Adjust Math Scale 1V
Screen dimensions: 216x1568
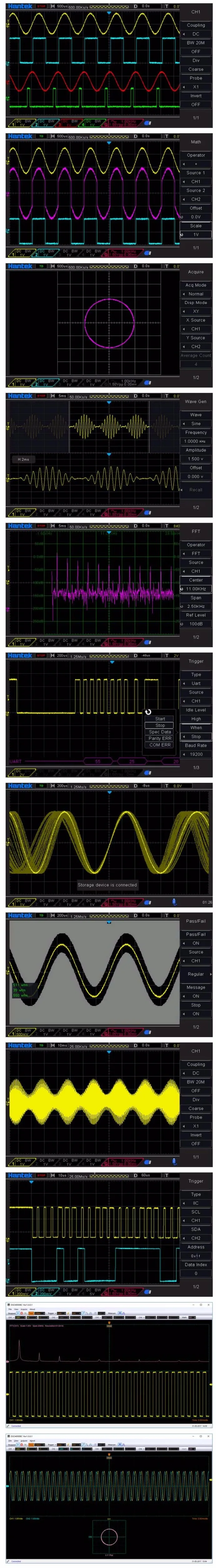click(x=196, y=234)
